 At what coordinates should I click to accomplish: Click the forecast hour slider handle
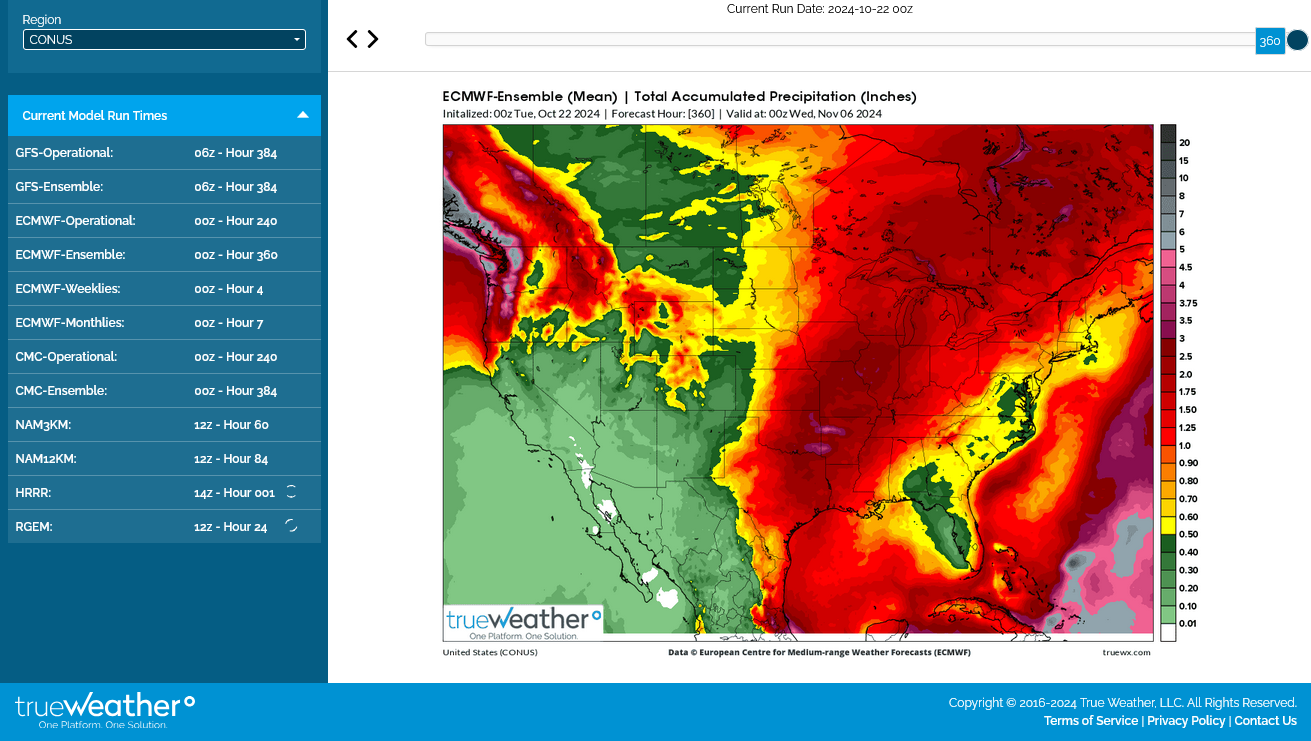pos(1297,40)
